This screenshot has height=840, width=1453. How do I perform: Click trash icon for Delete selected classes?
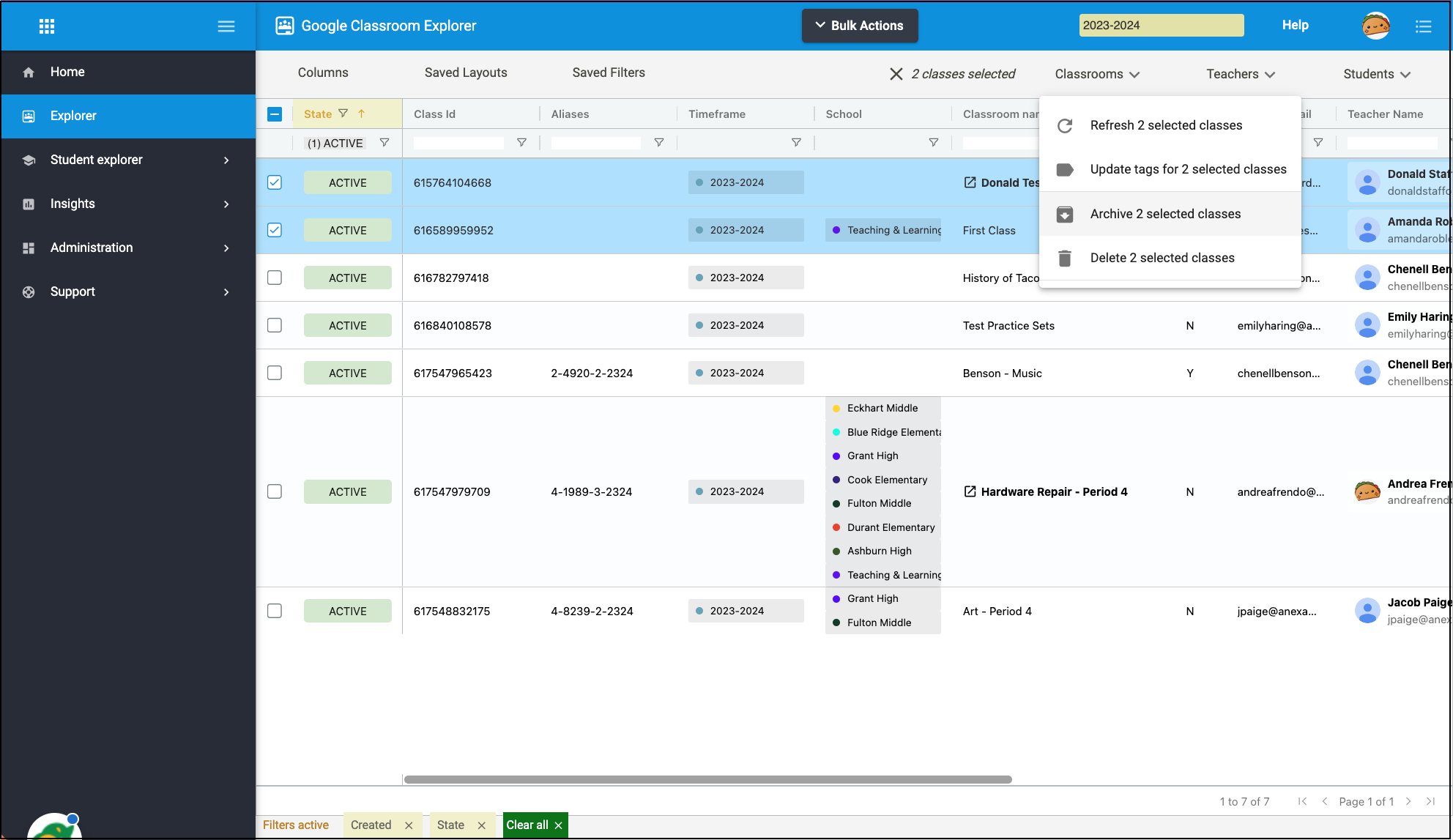(x=1065, y=258)
